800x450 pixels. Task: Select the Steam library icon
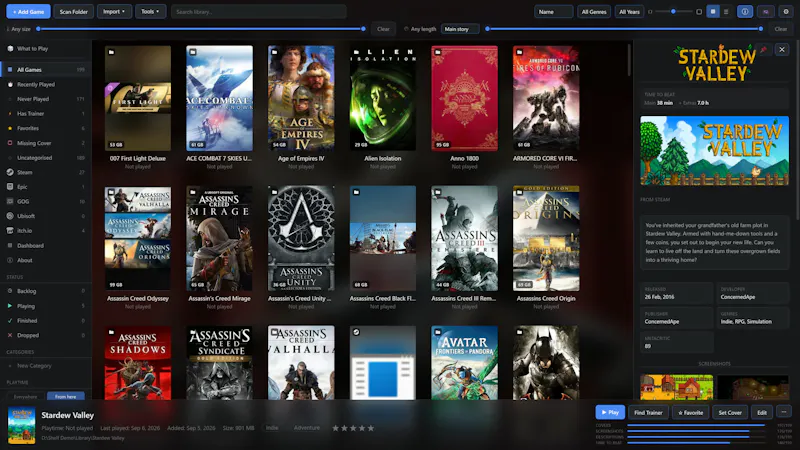10,172
